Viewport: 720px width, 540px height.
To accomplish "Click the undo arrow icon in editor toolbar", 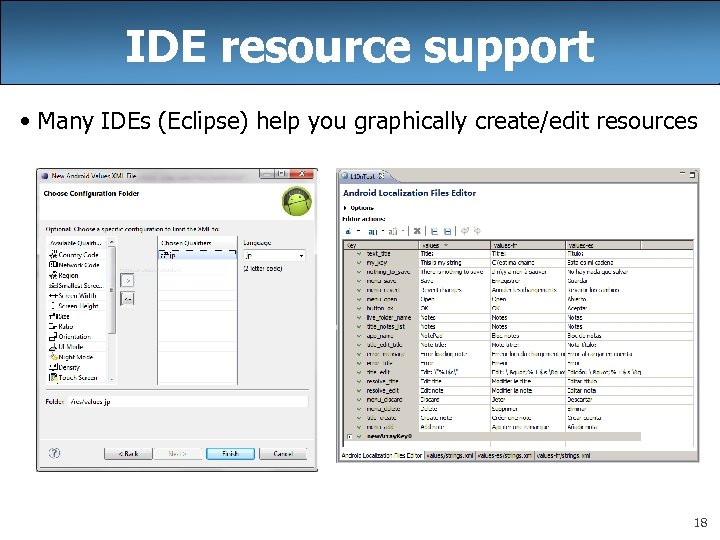I will pos(465,231).
